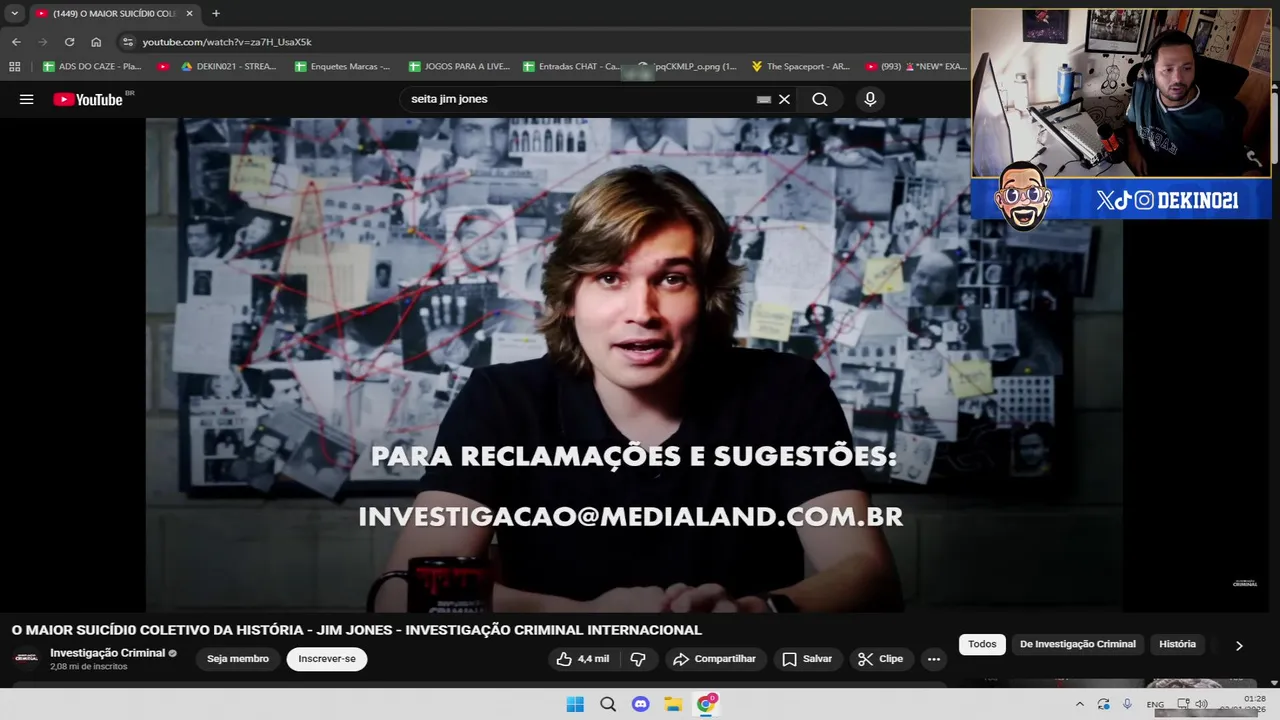1280x720 pixels.
Task: Open pqCKMLP_o.png bookmark
Action: [x=688, y=66]
